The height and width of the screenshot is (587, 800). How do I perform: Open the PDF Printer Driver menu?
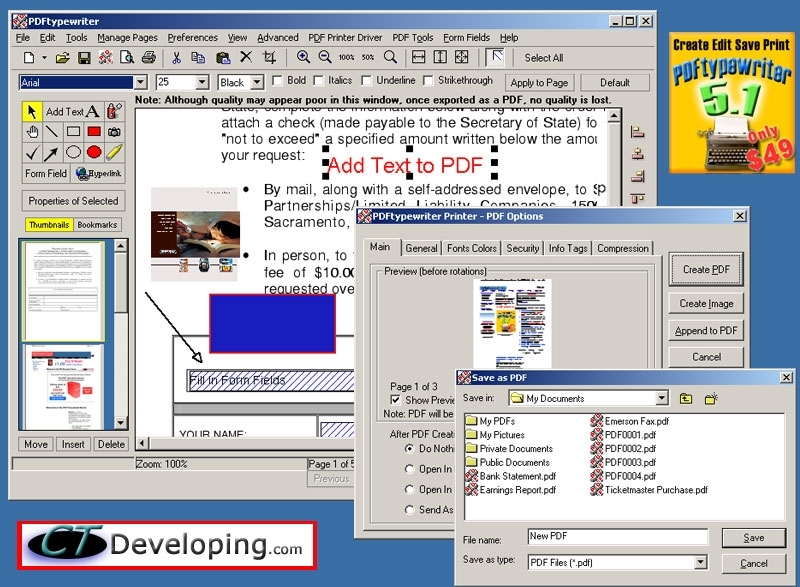pyautogui.click(x=345, y=37)
